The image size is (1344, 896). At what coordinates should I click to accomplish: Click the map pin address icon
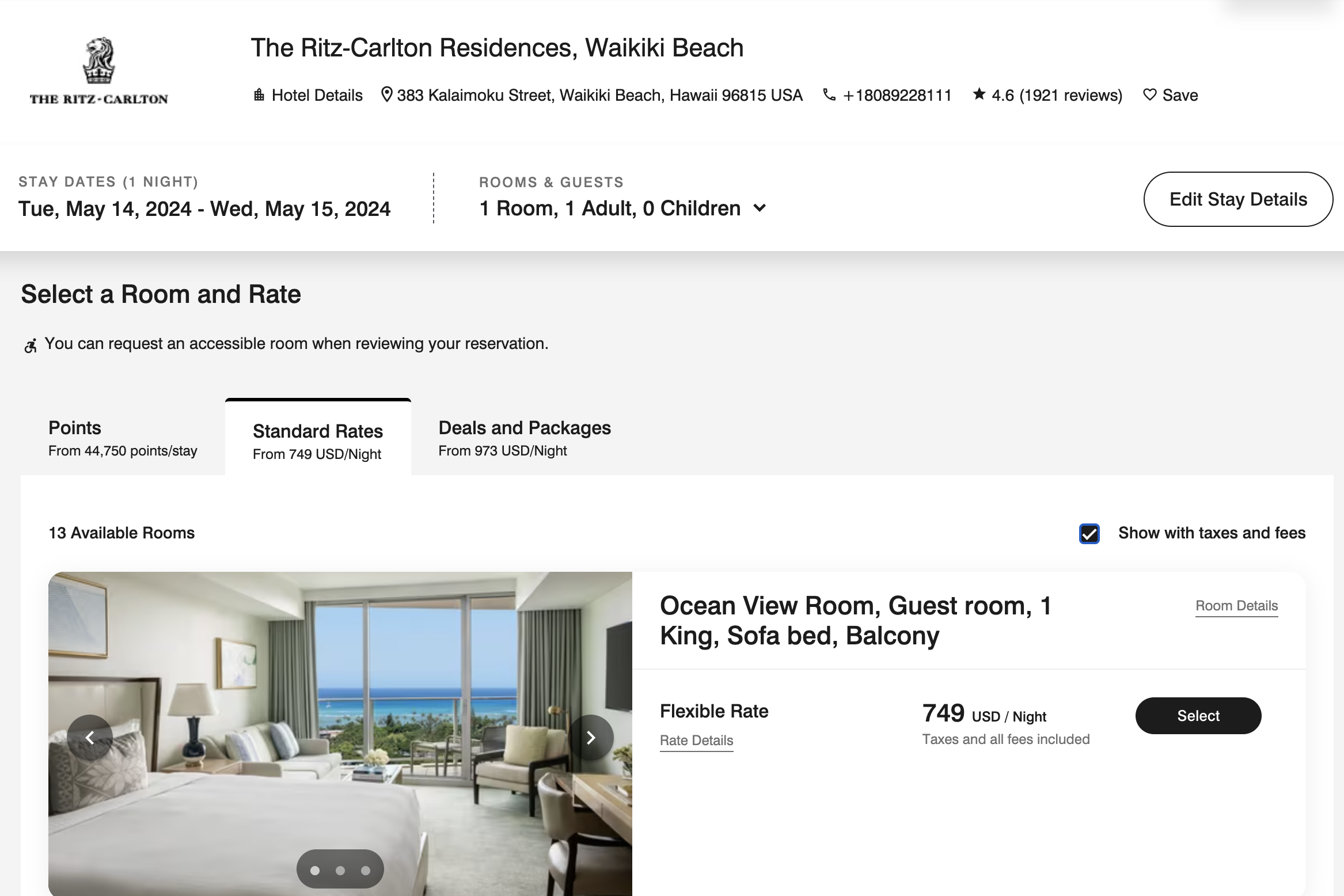pos(387,94)
